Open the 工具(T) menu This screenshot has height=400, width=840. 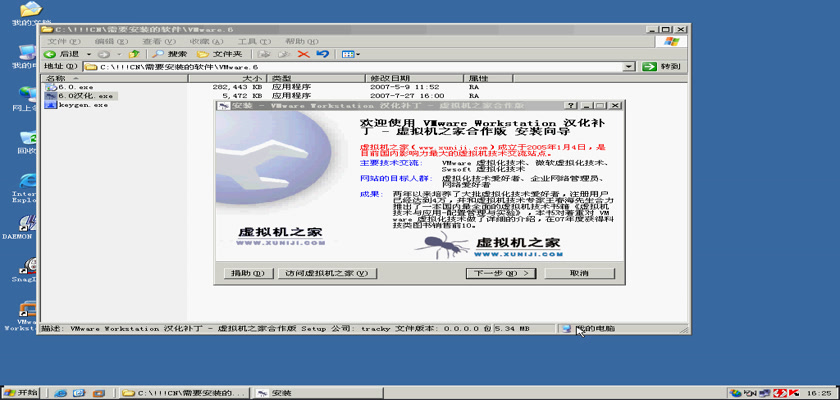click(254, 41)
